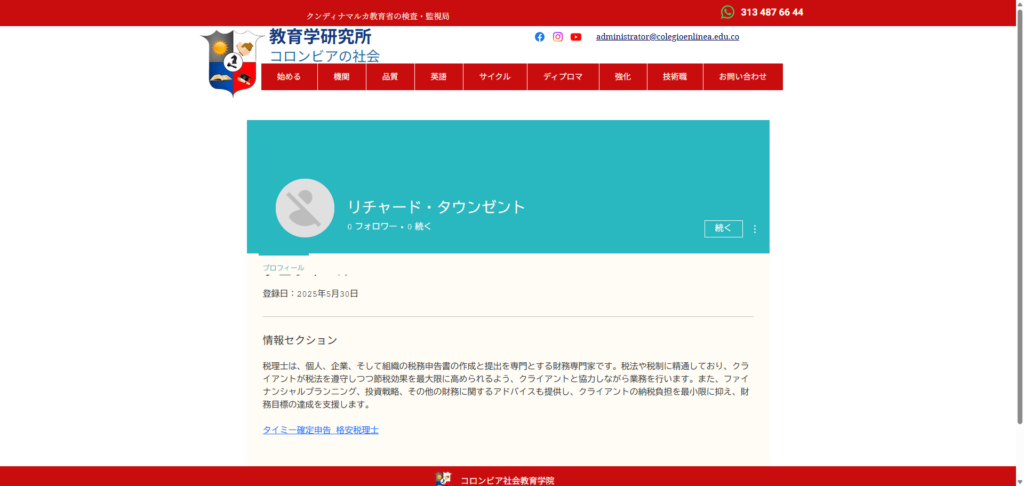The image size is (1024, 486).
Task: Open the サイクル navigation menu
Action: pos(494,77)
